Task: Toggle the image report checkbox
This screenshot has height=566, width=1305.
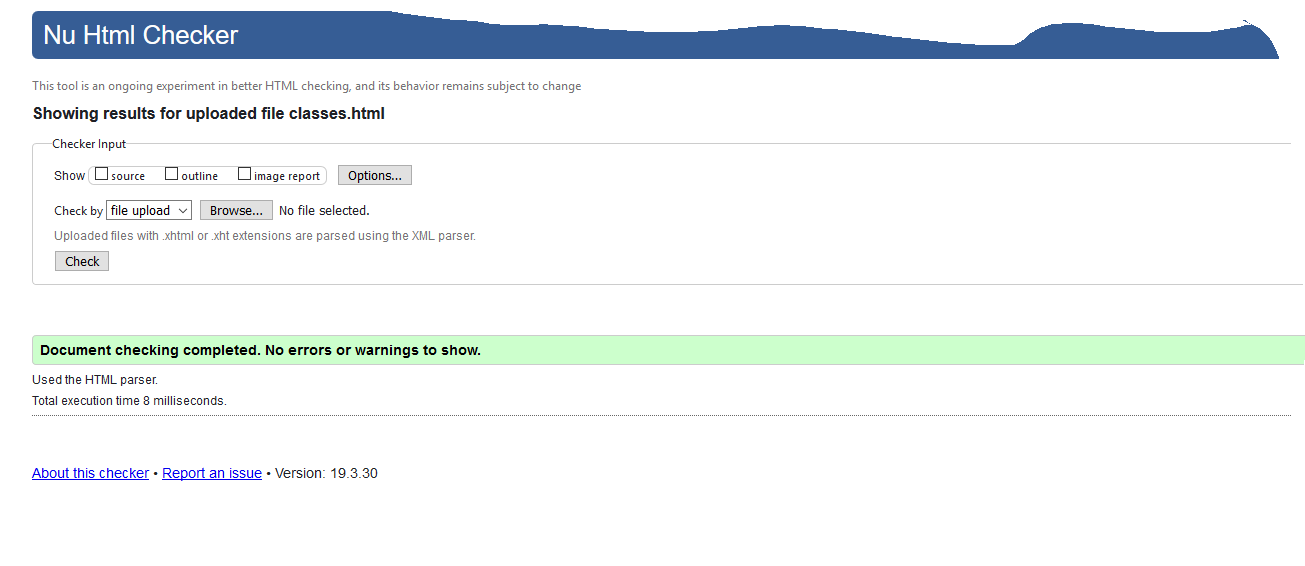Action: 245,175
